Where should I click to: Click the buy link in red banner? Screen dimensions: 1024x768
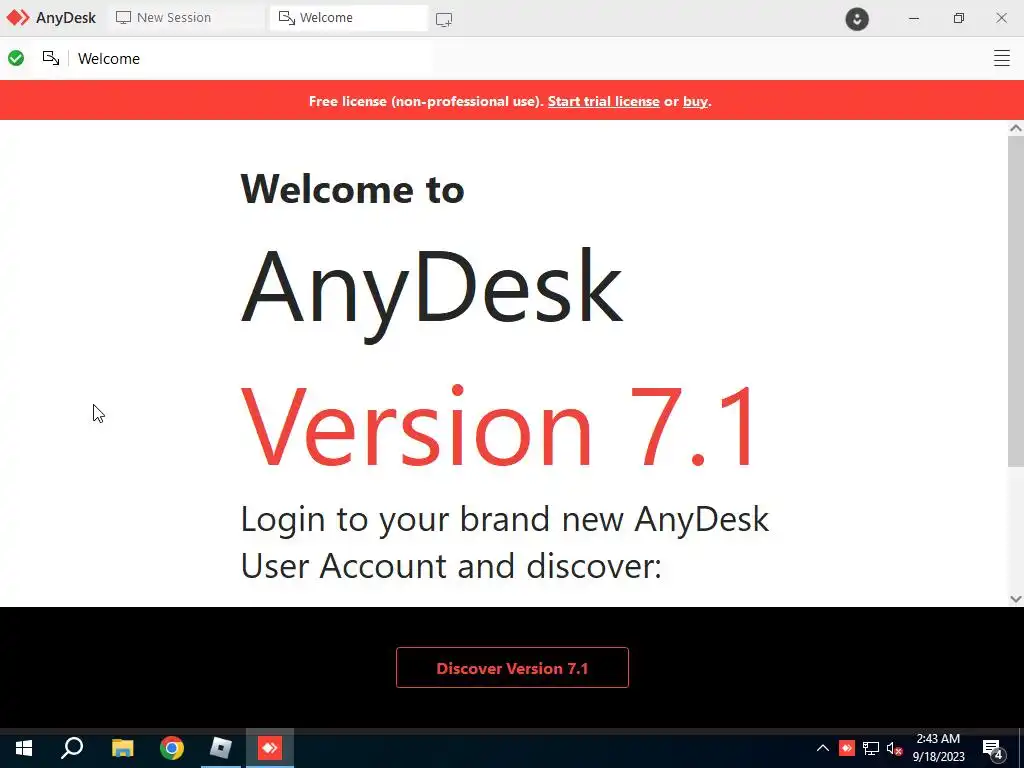point(695,101)
